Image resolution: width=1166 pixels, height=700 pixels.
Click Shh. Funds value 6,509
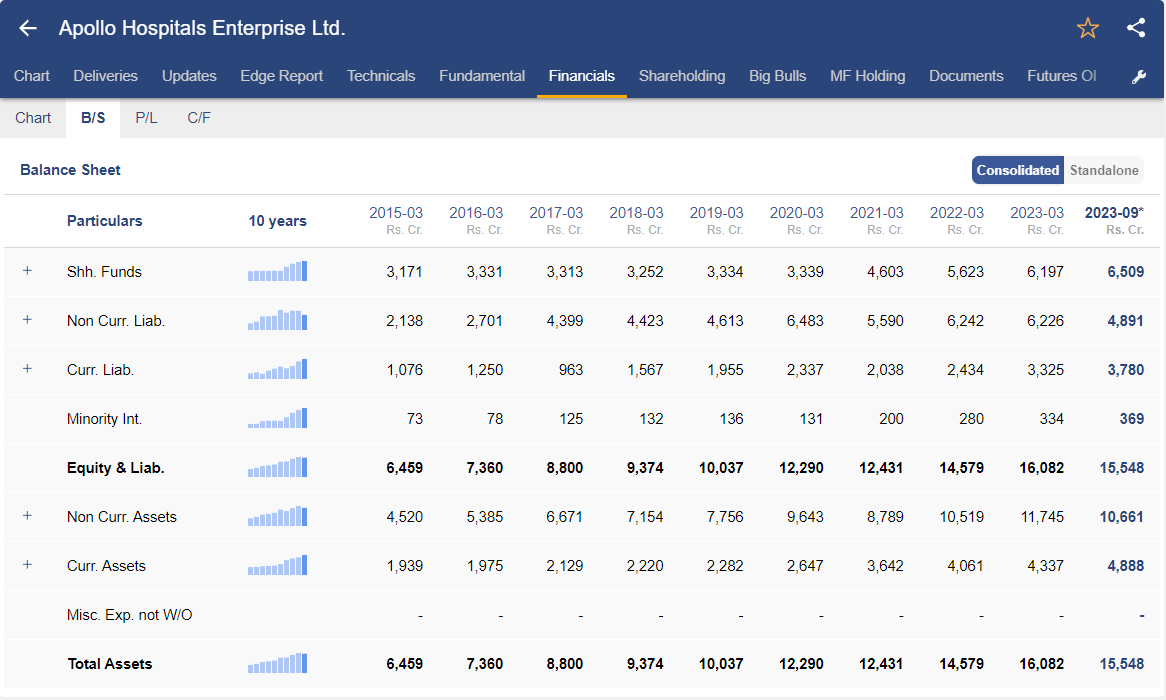point(1125,272)
